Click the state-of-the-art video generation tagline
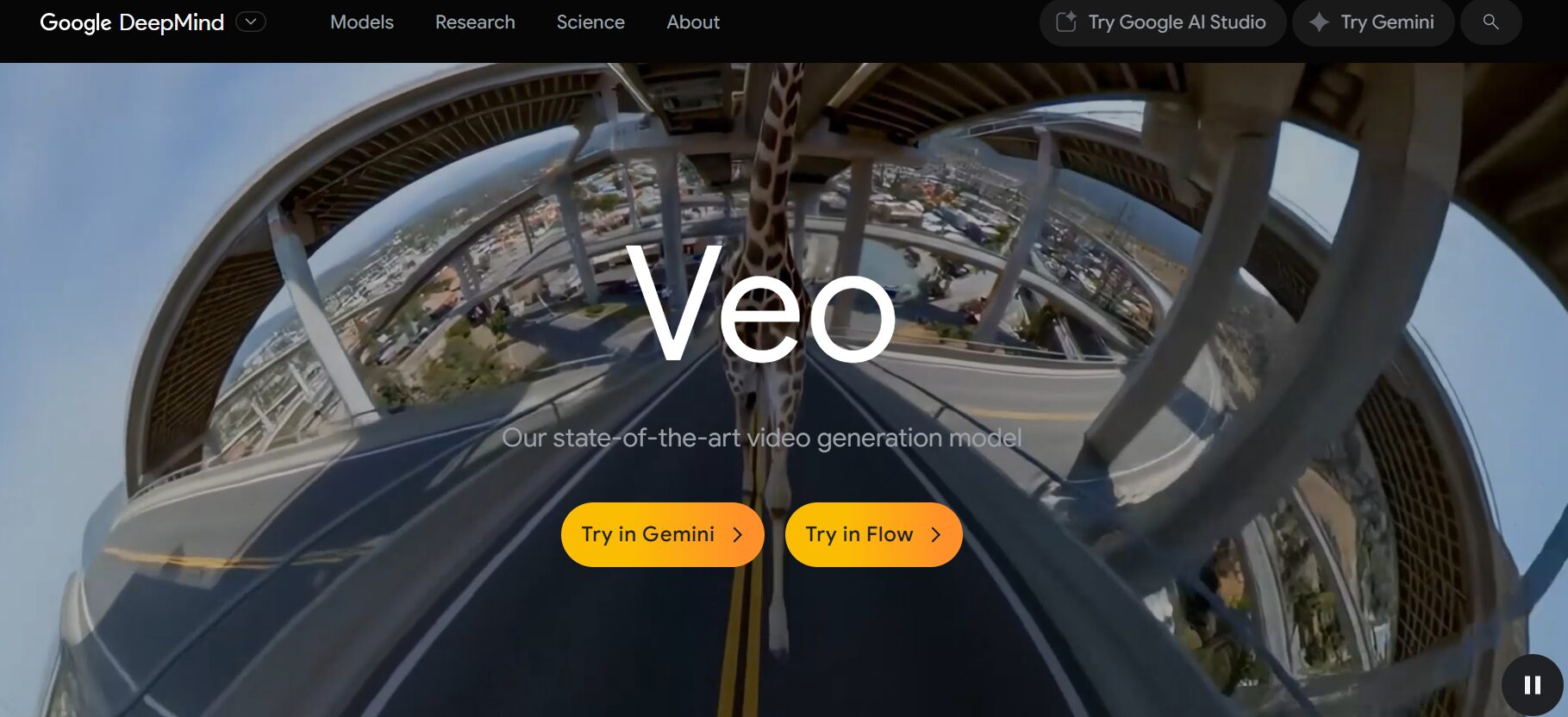1568x717 pixels. coord(762,438)
